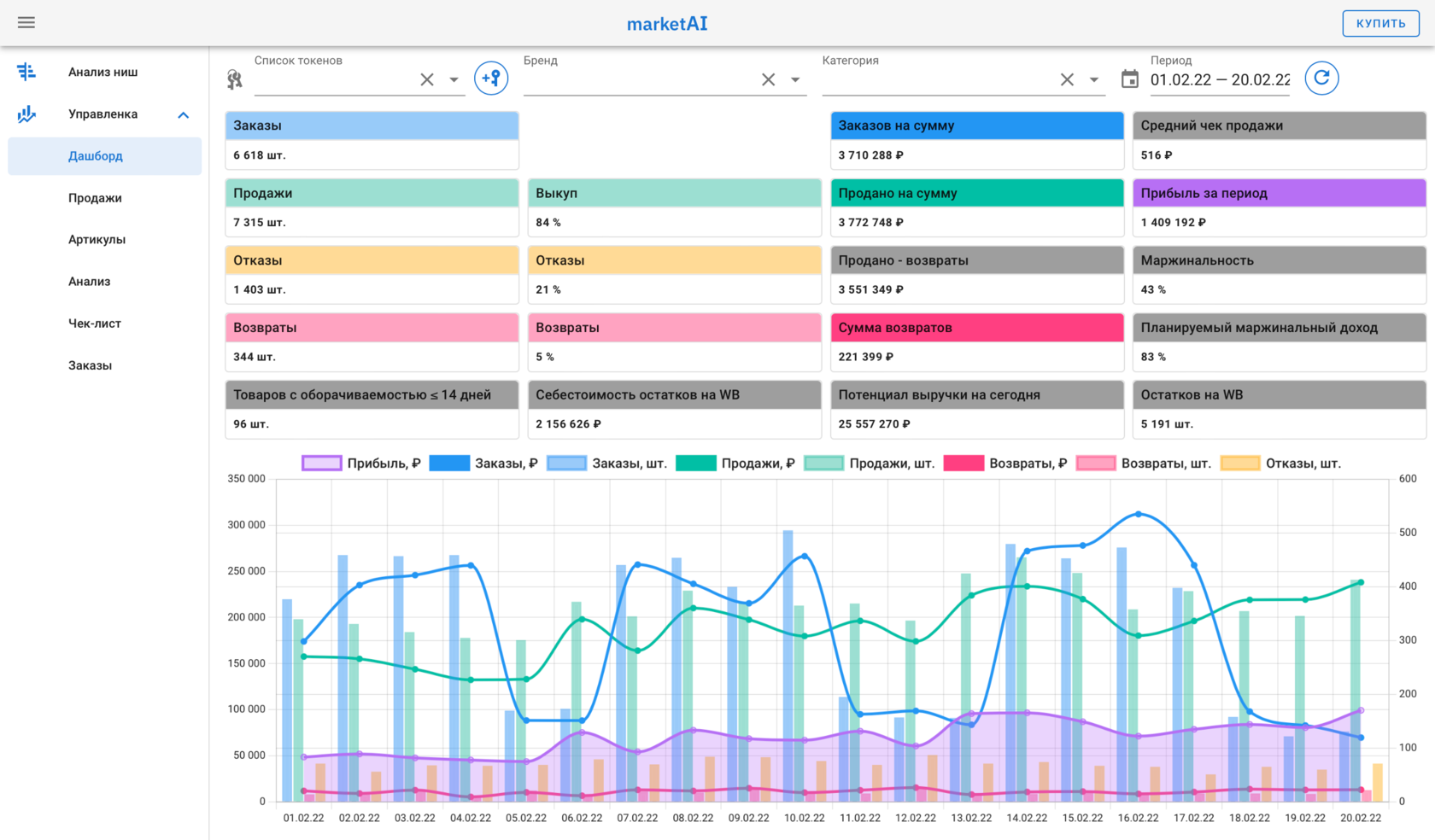Image resolution: width=1435 pixels, height=840 pixels.
Task: Click the Продано - возвраты card
Action: tap(977, 275)
